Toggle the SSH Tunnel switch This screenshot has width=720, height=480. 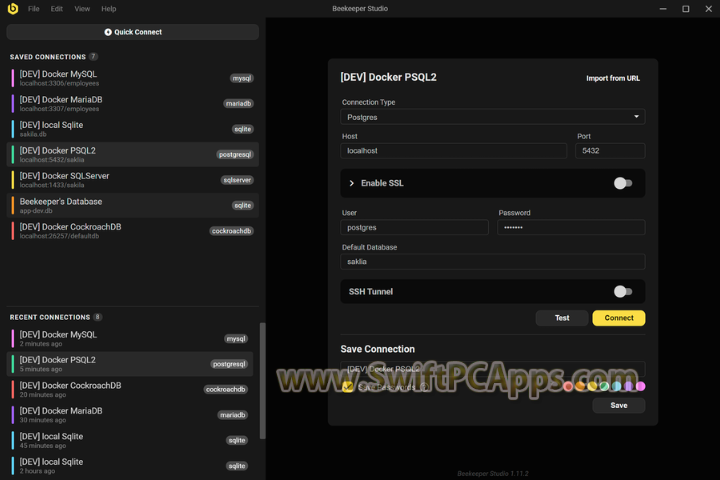(623, 292)
